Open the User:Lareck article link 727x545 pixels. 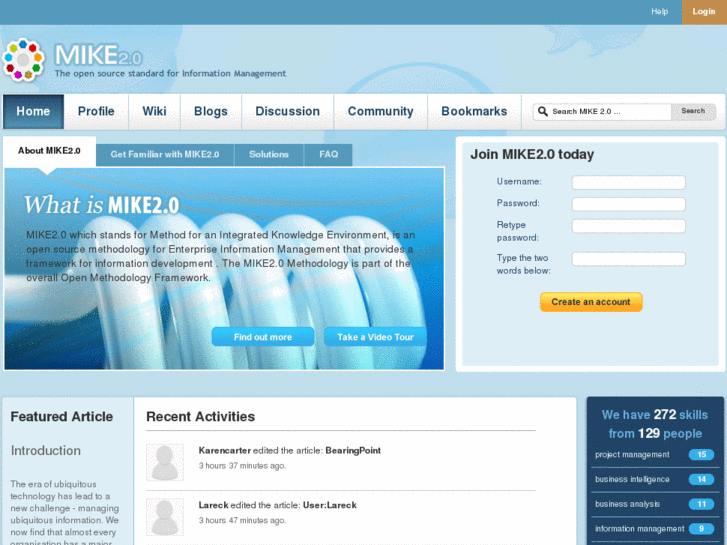(x=330, y=505)
